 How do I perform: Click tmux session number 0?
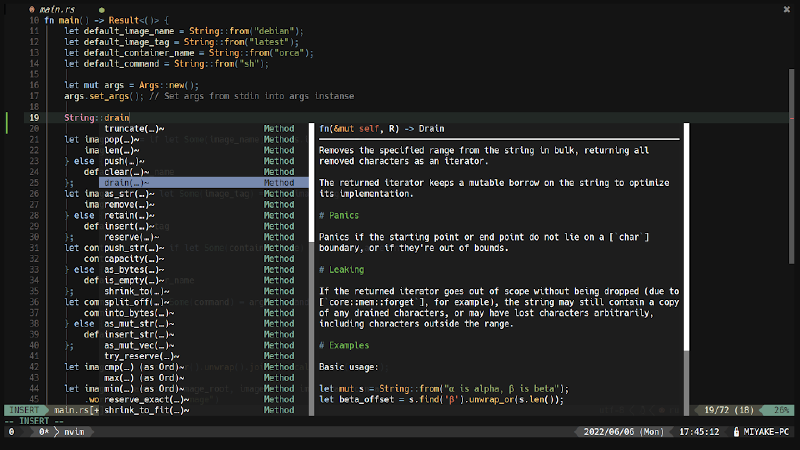[x=12, y=432]
